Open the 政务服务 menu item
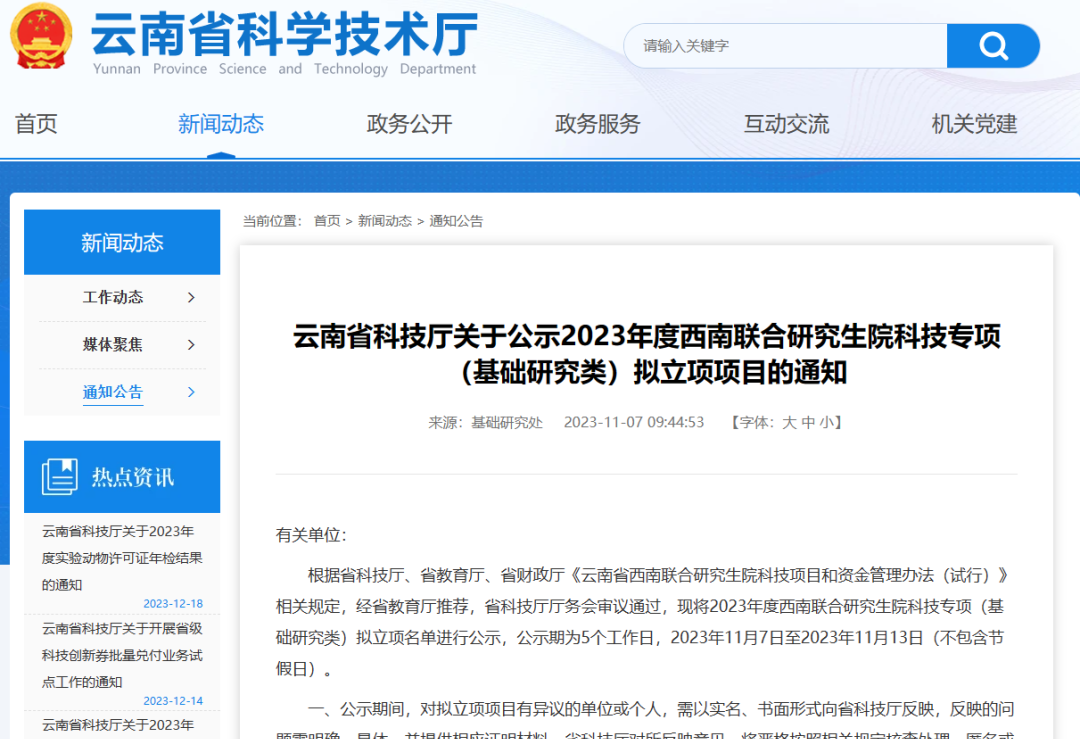This screenshot has height=739, width=1080. [597, 124]
